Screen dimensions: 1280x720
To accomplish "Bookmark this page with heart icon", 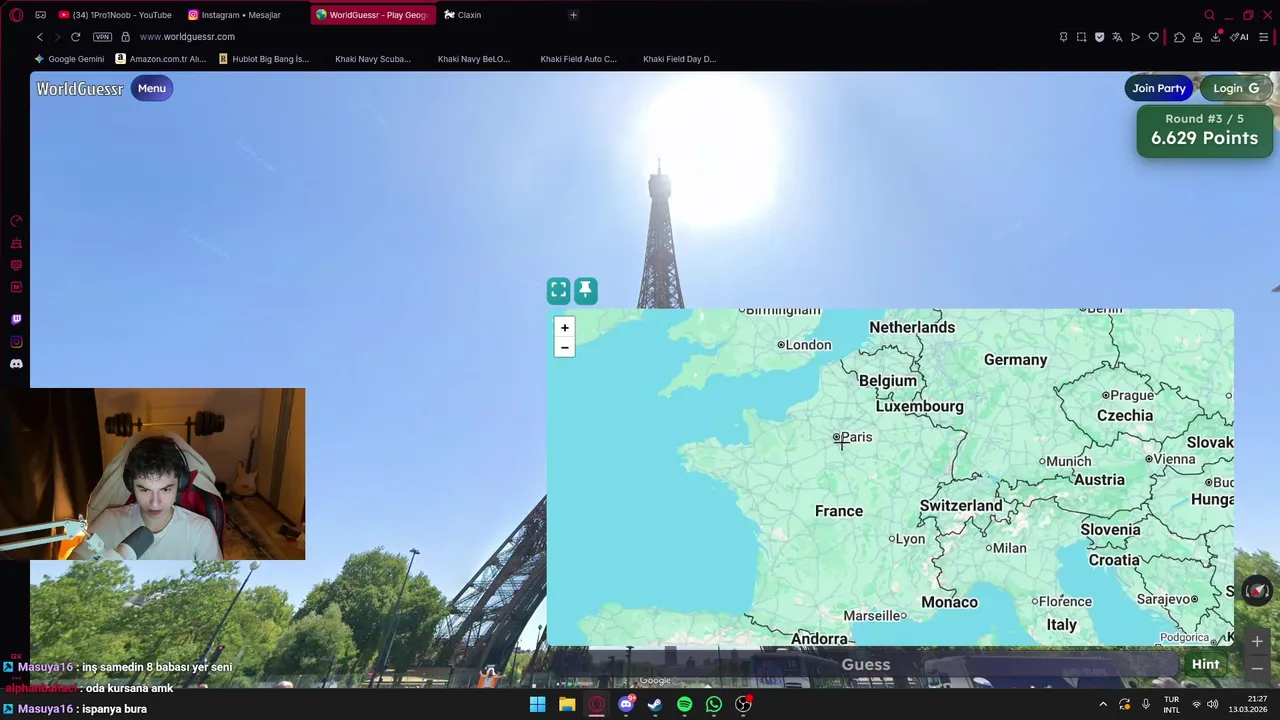I will click(1153, 37).
